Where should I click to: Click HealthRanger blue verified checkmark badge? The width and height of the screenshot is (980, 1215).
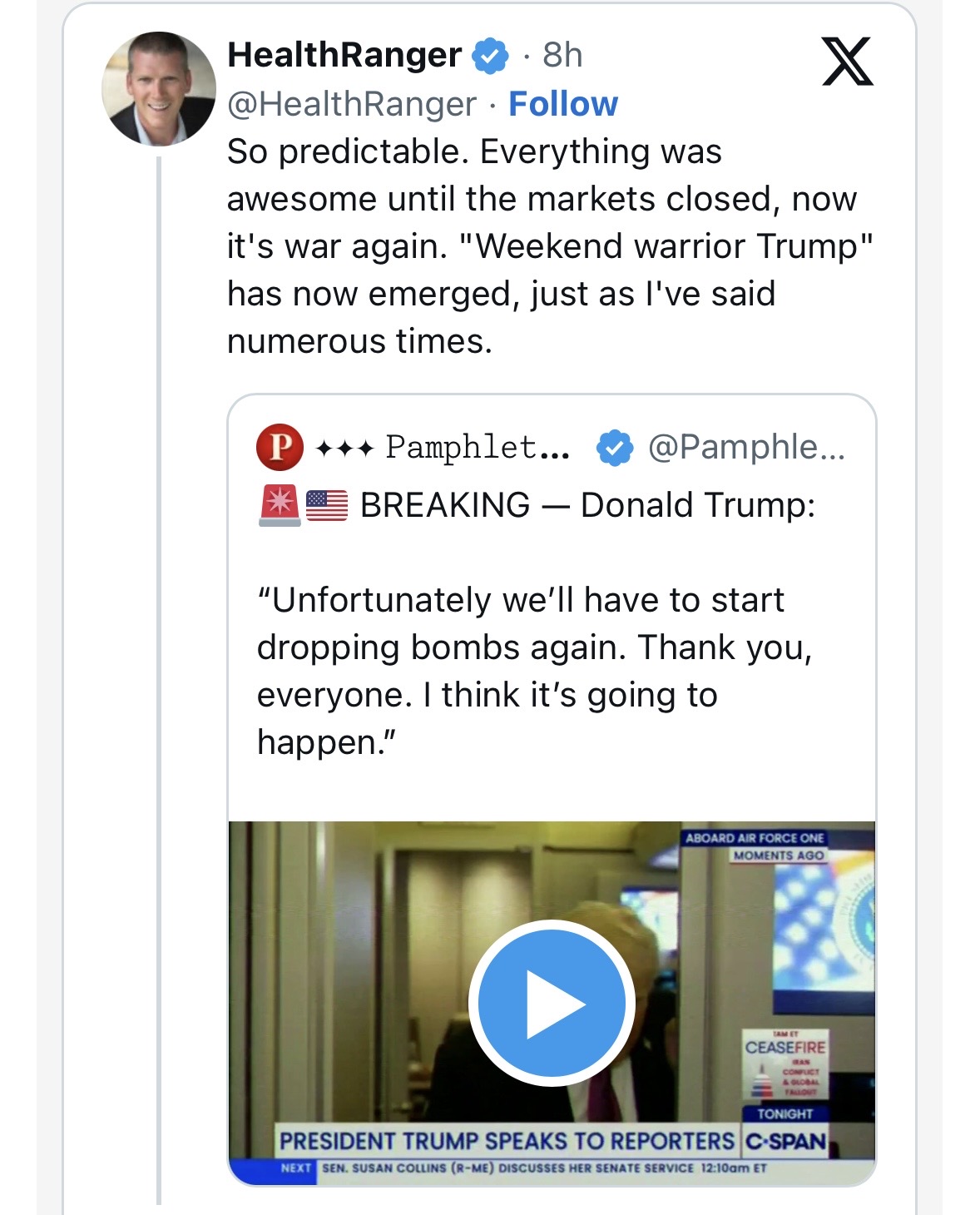click(x=490, y=56)
